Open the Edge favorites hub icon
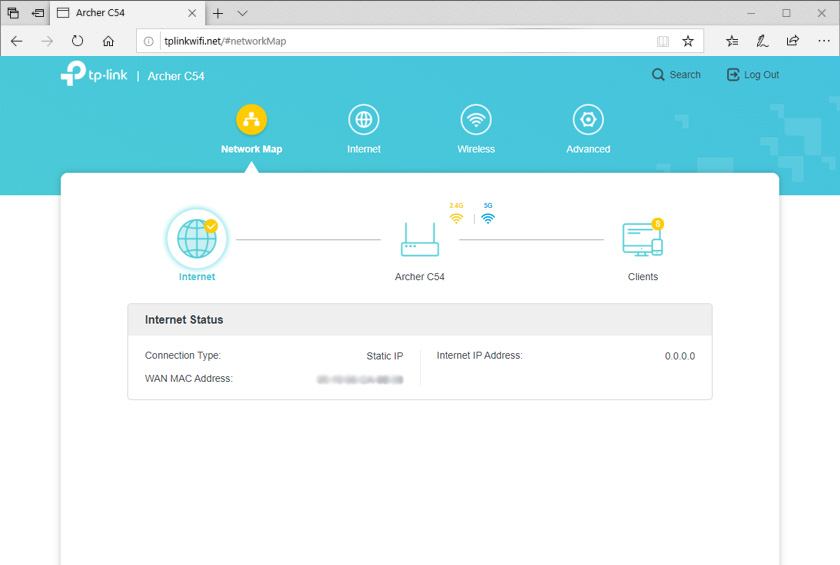840x565 pixels. pyautogui.click(x=732, y=41)
